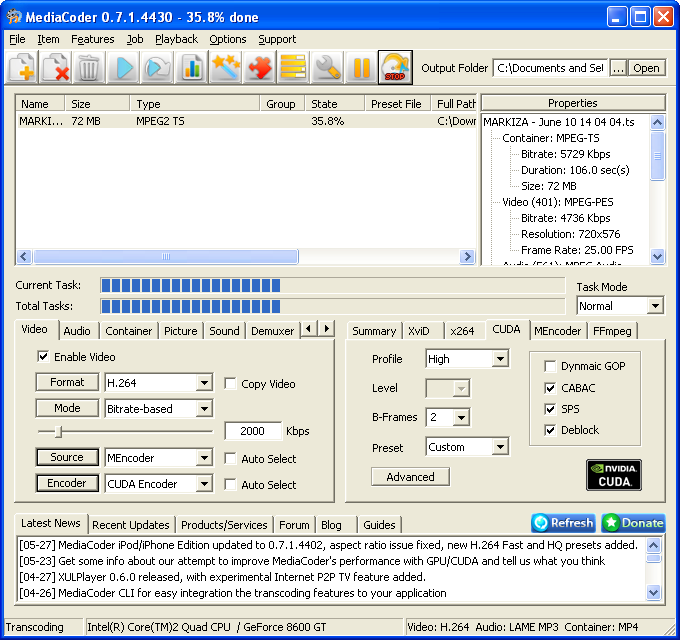Open the Task Mode dropdown showing Normal
The height and width of the screenshot is (640, 680).
tap(620, 306)
